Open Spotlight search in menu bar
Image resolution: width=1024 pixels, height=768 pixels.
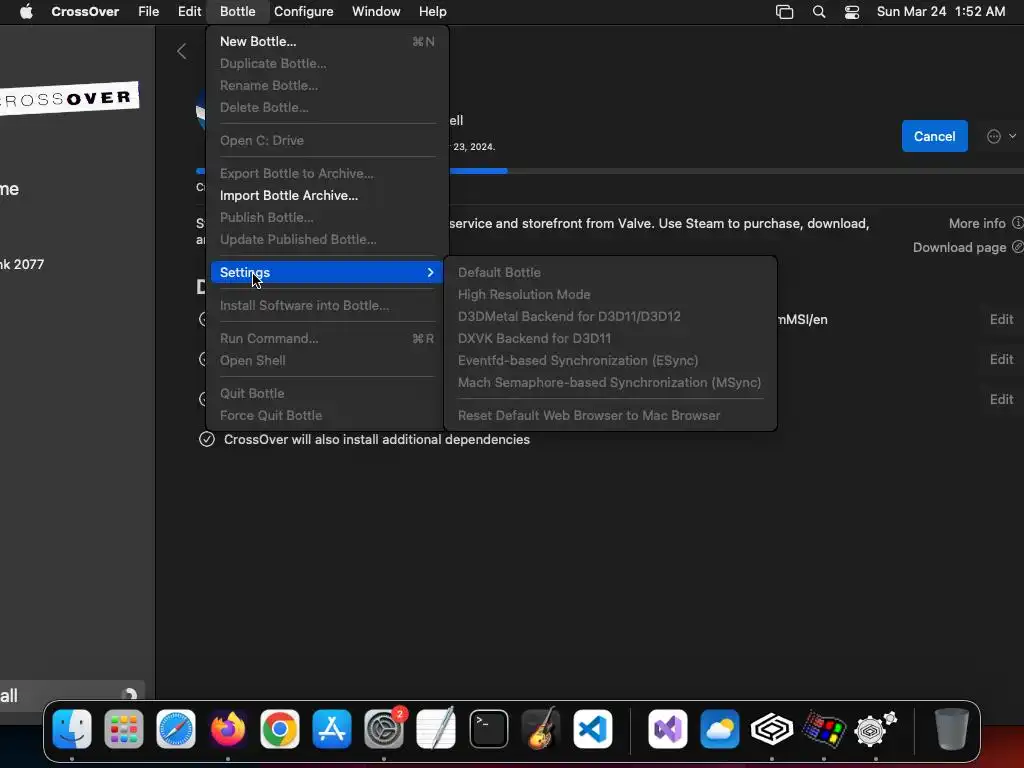click(819, 12)
